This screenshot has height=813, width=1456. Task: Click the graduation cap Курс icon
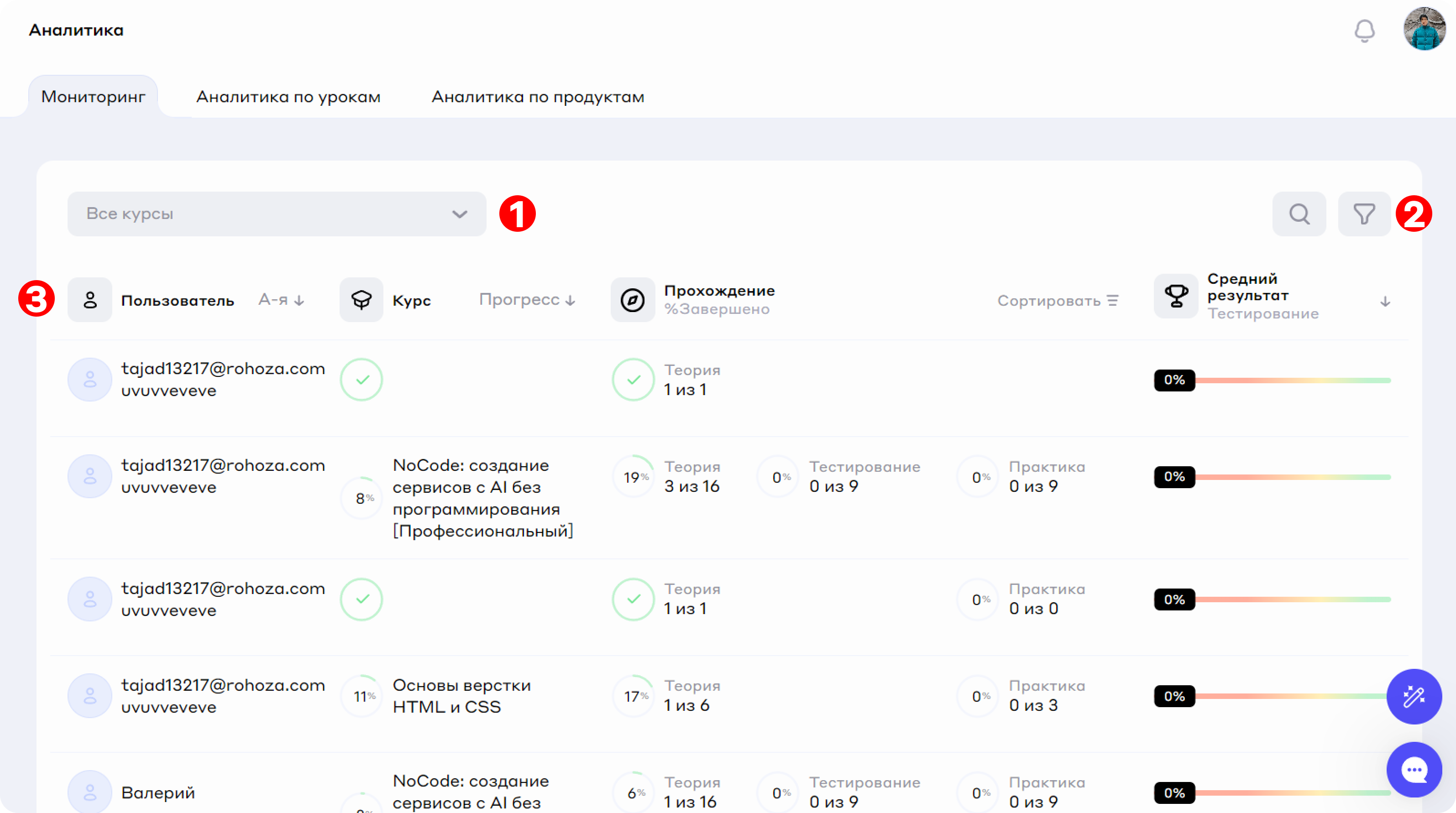tap(361, 300)
